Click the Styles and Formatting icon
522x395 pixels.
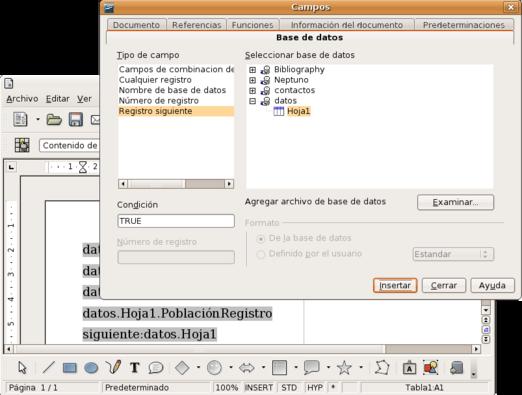pos(22,145)
